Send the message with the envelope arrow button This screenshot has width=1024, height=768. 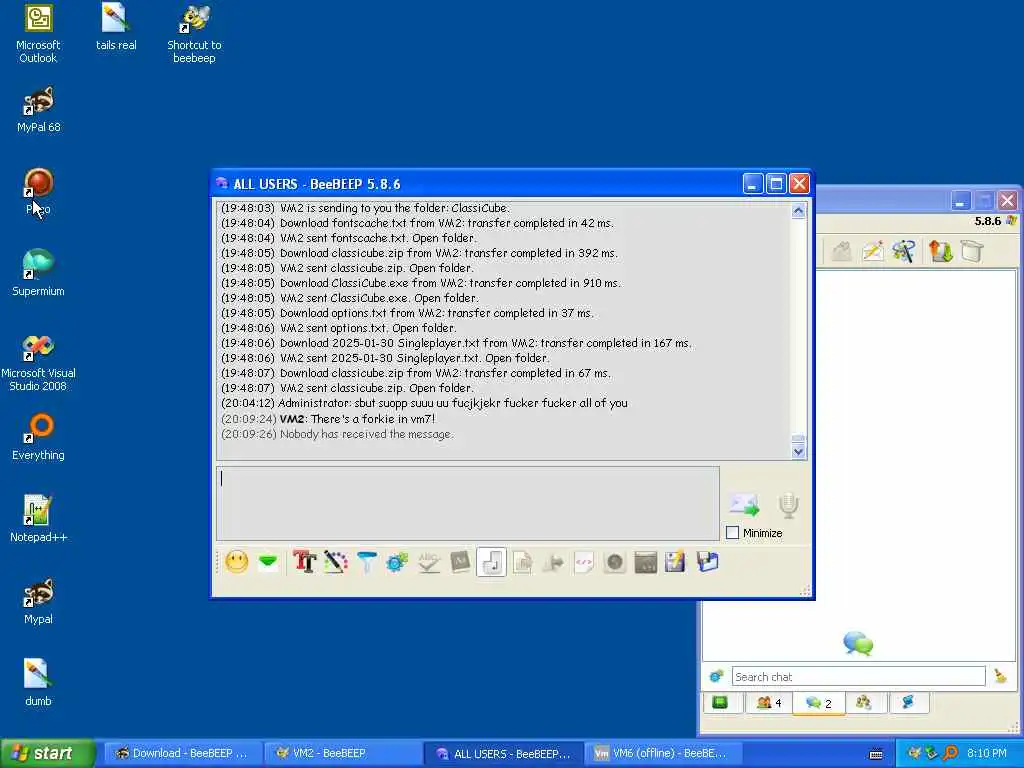pyautogui.click(x=744, y=505)
